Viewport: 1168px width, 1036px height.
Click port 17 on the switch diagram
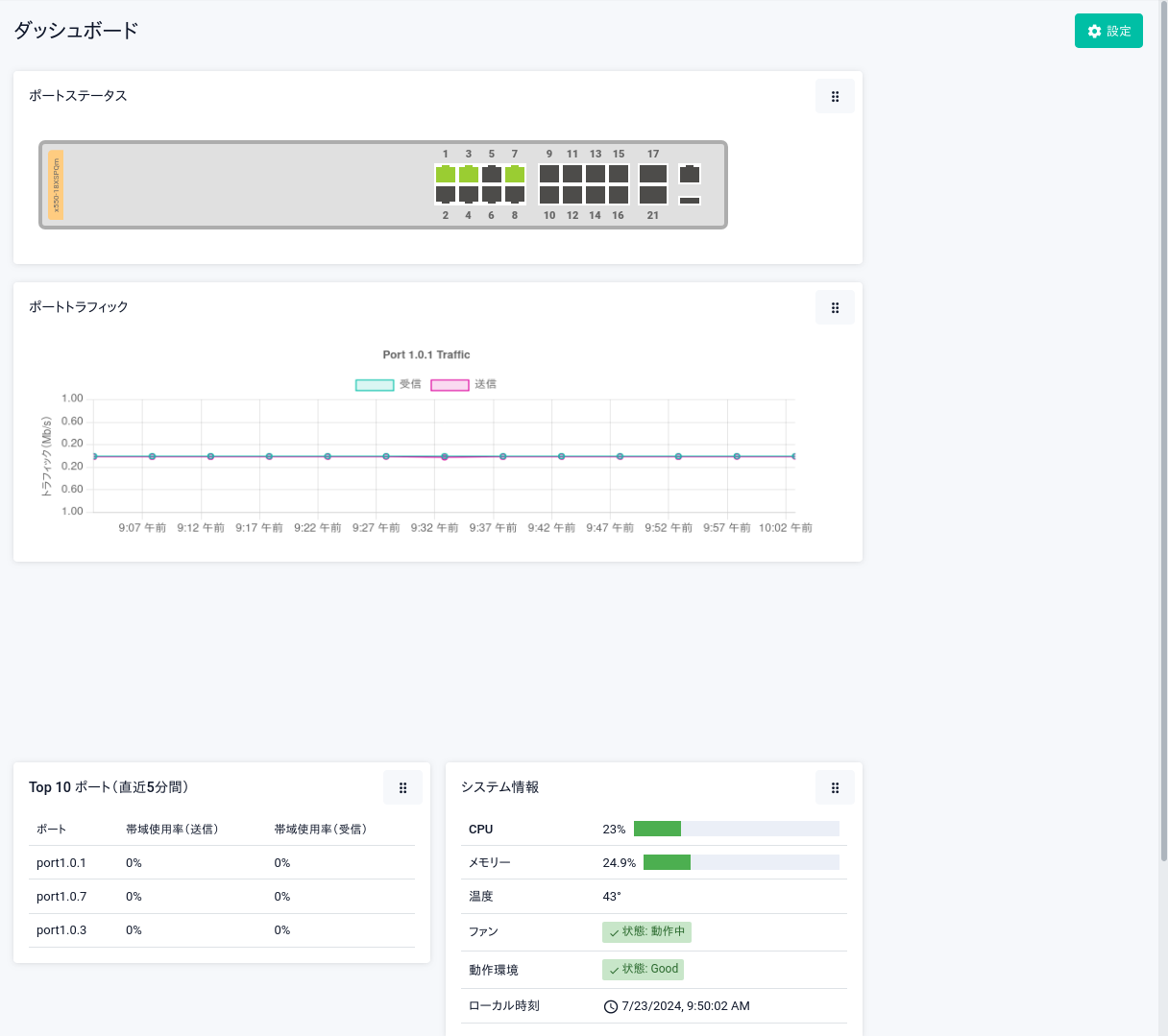[653, 174]
